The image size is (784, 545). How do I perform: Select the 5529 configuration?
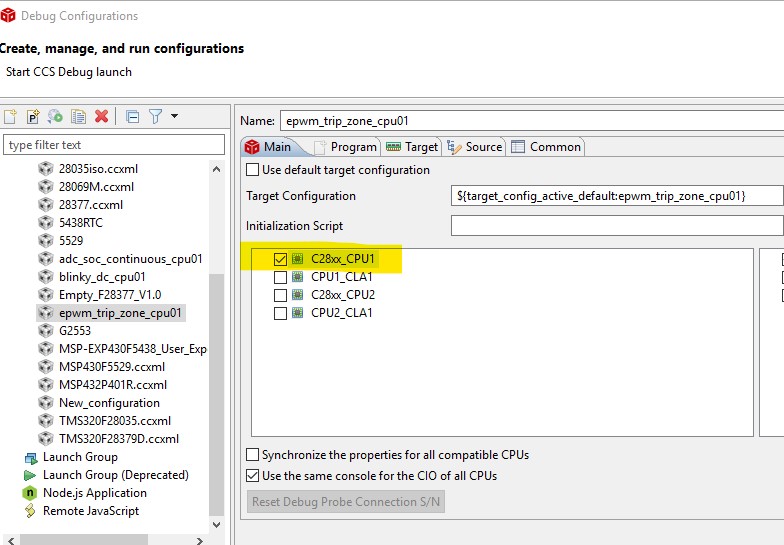(x=70, y=241)
